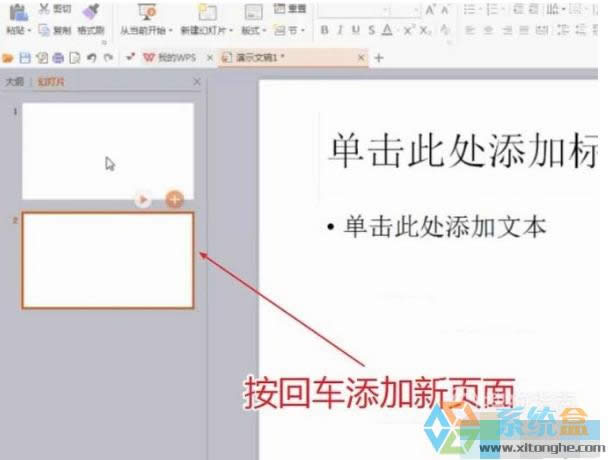This screenshot has height=460, width=616.
Task: Toggle Italic formatting
Action: (342, 31)
